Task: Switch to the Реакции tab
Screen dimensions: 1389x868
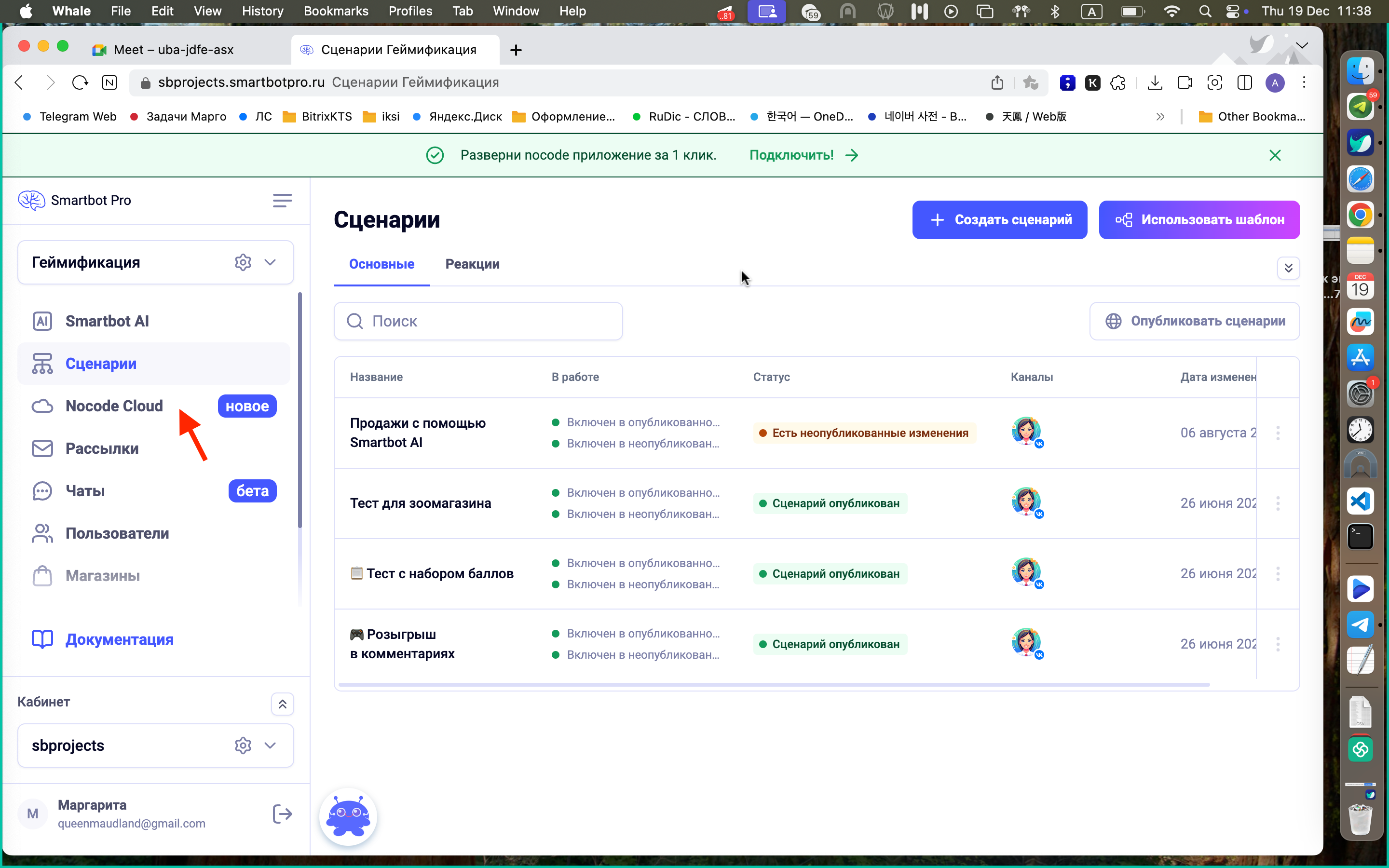Action: [x=472, y=264]
